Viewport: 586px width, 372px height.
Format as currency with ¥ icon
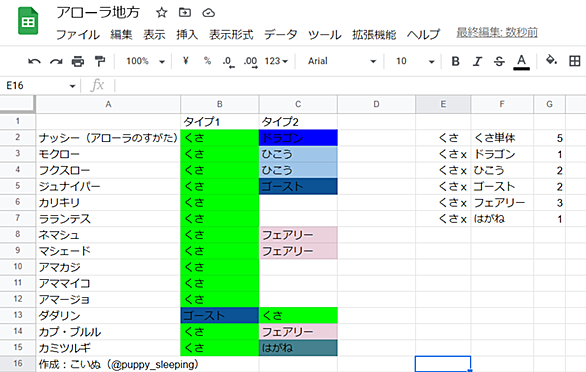point(185,61)
